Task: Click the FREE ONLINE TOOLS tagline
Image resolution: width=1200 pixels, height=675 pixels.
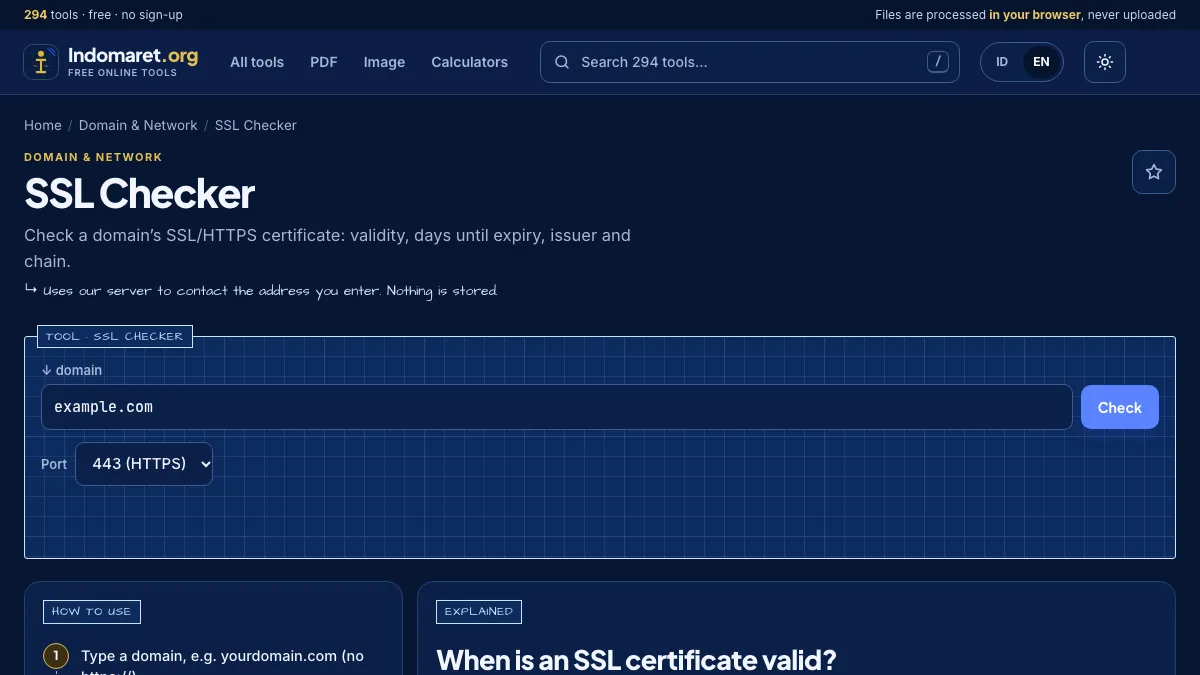Action: coord(122,73)
